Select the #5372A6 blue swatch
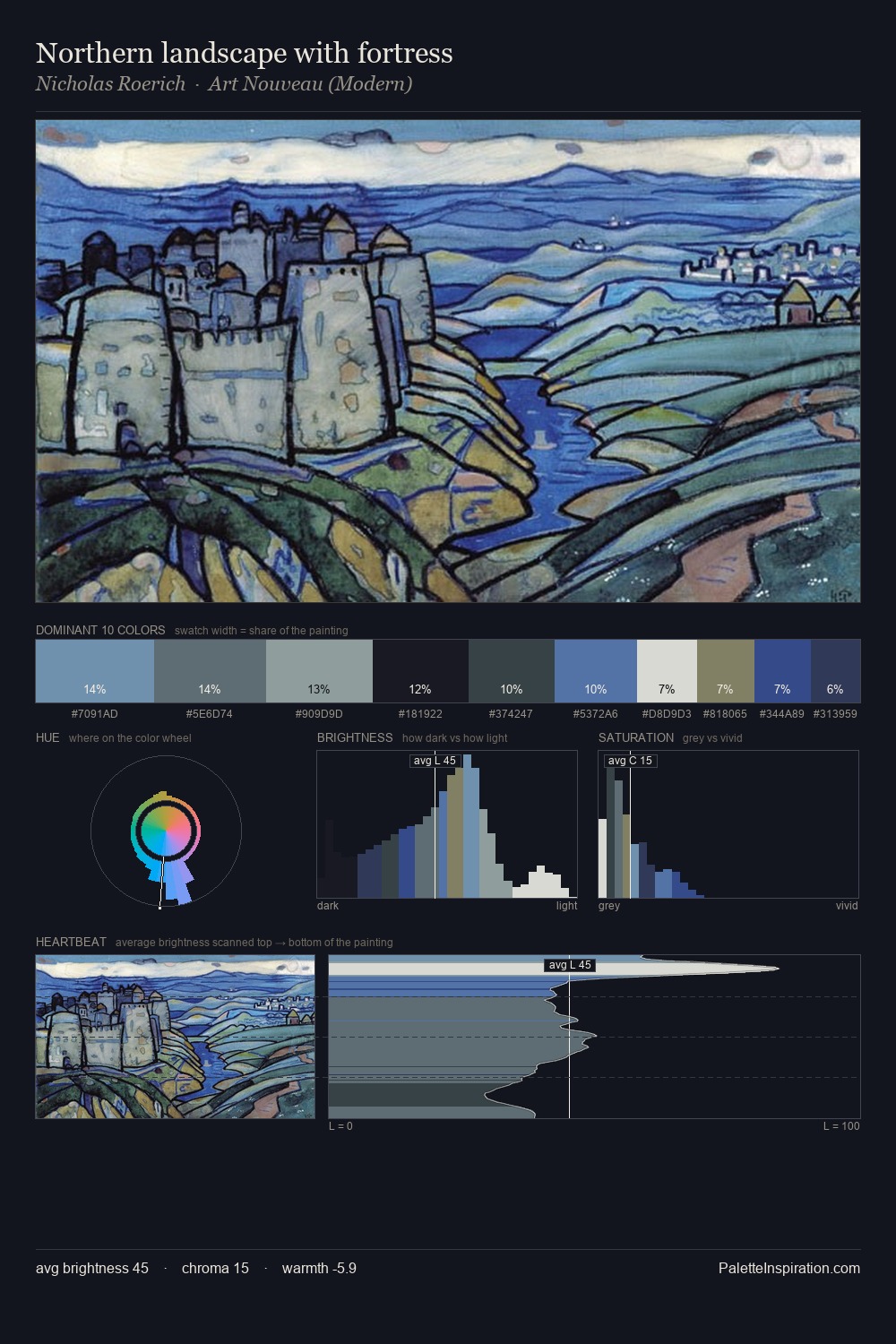 click(596, 670)
